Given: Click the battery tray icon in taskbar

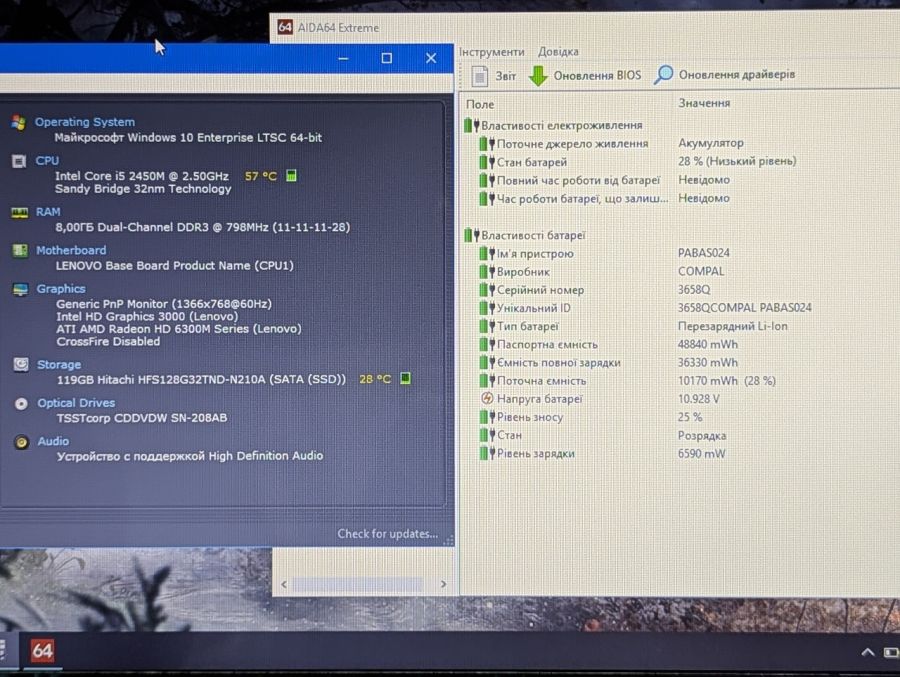Looking at the screenshot, I should point(891,652).
